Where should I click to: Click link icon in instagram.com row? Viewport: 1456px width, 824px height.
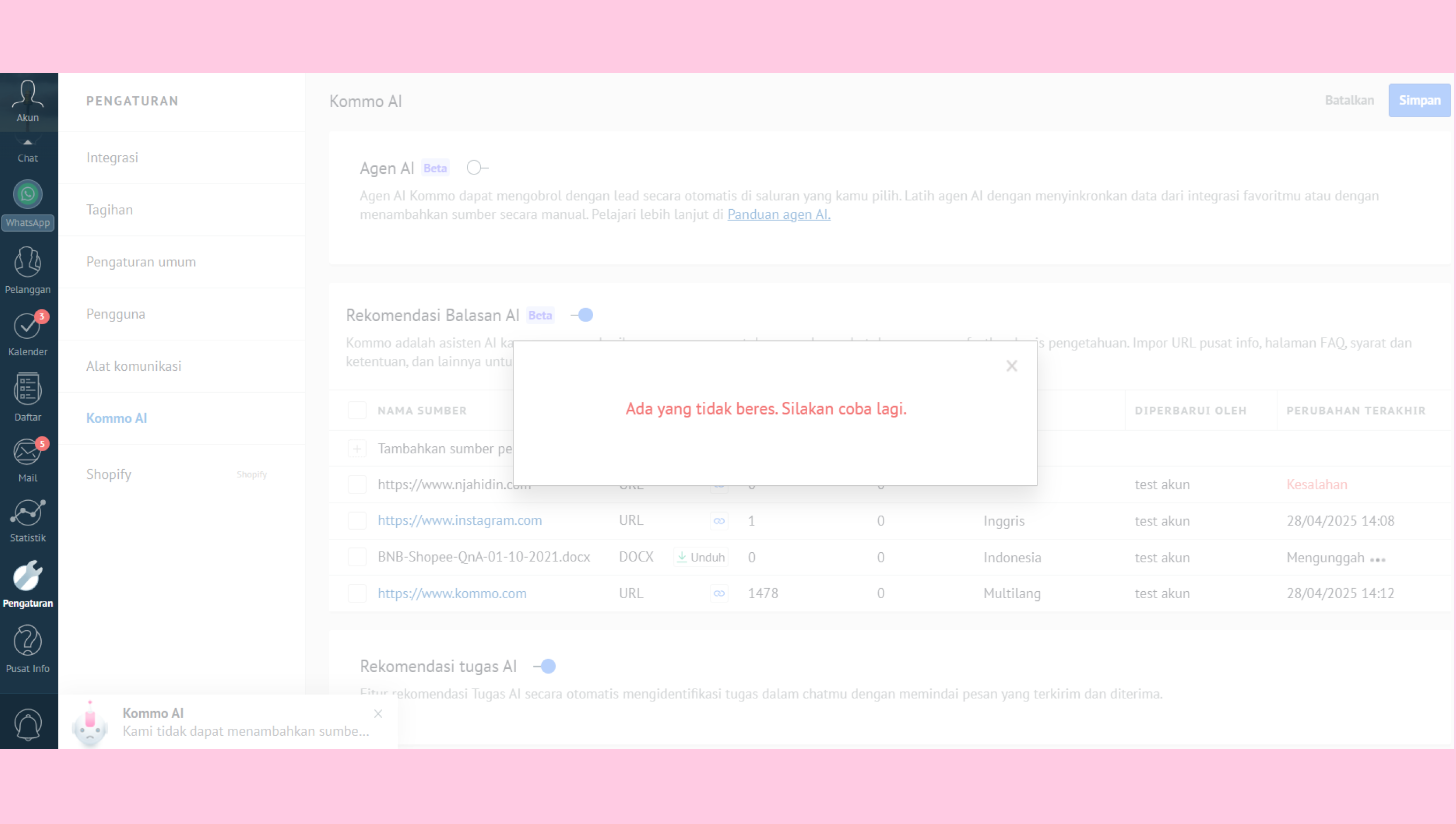(x=719, y=521)
